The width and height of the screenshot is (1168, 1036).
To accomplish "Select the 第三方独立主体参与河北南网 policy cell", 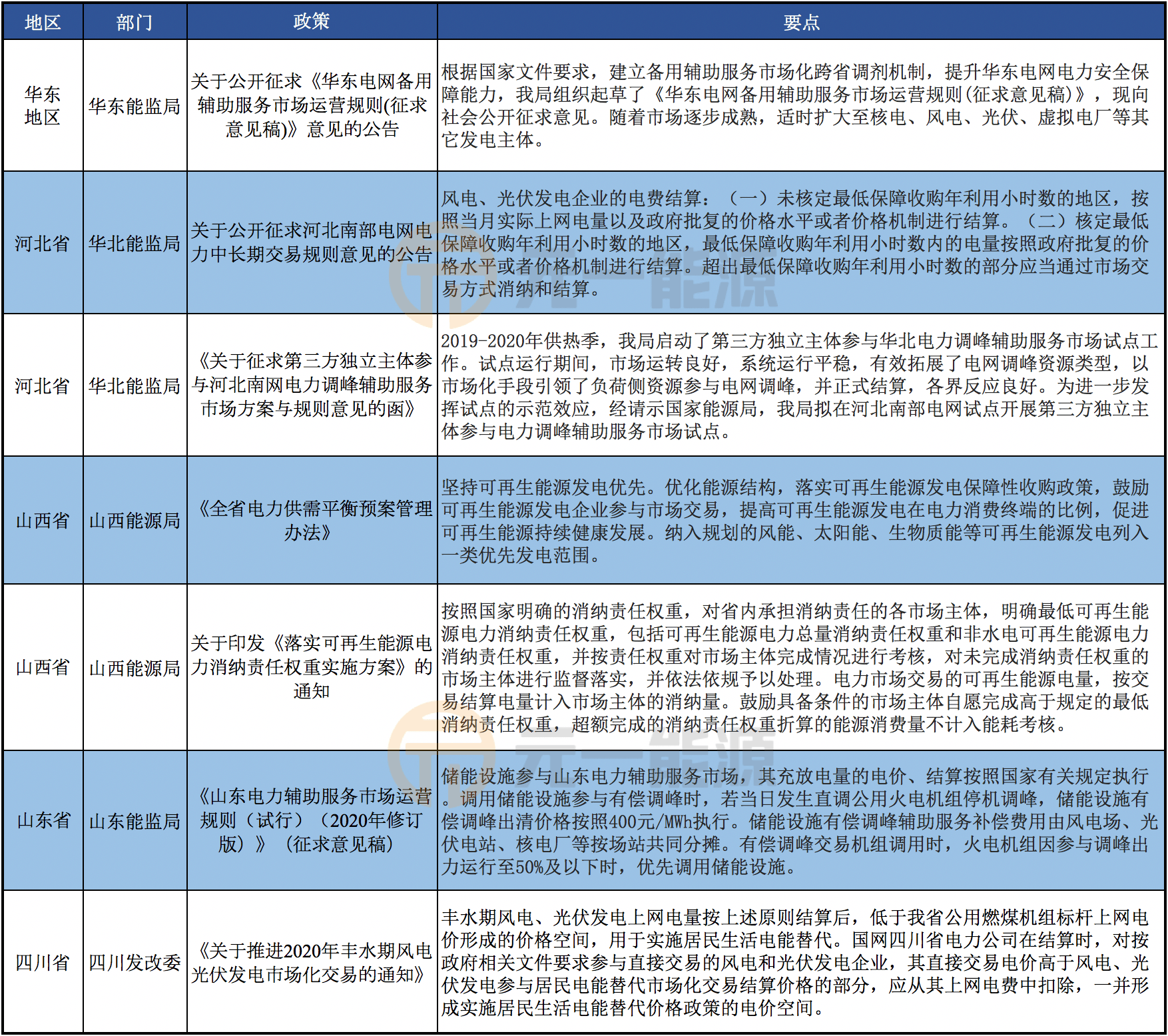I will [312, 385].
